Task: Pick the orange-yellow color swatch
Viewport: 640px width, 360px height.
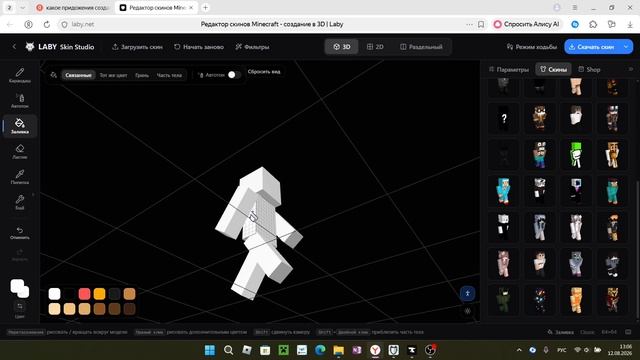Action: [x=100, y=293]
